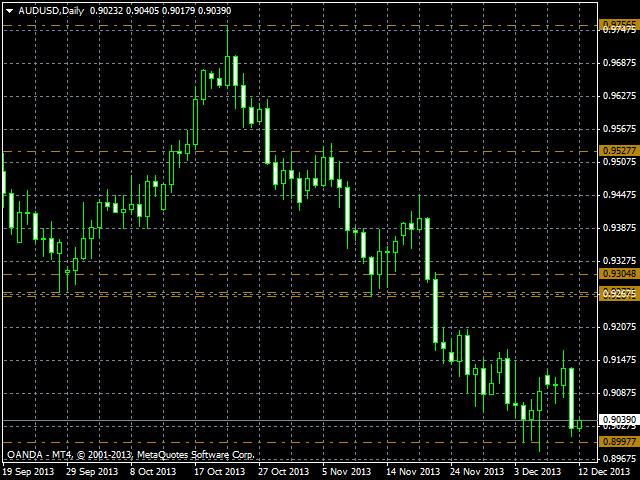The image size is (640, 480).
Task: Click the current price label 0.90390
Action: coord(618,420)
